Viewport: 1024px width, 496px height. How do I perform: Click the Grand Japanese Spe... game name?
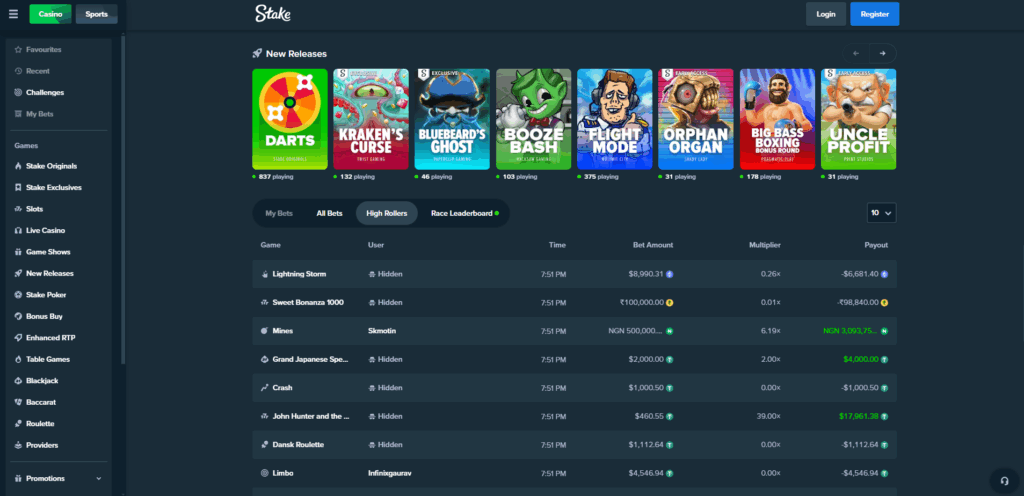(x=310, y=360)
